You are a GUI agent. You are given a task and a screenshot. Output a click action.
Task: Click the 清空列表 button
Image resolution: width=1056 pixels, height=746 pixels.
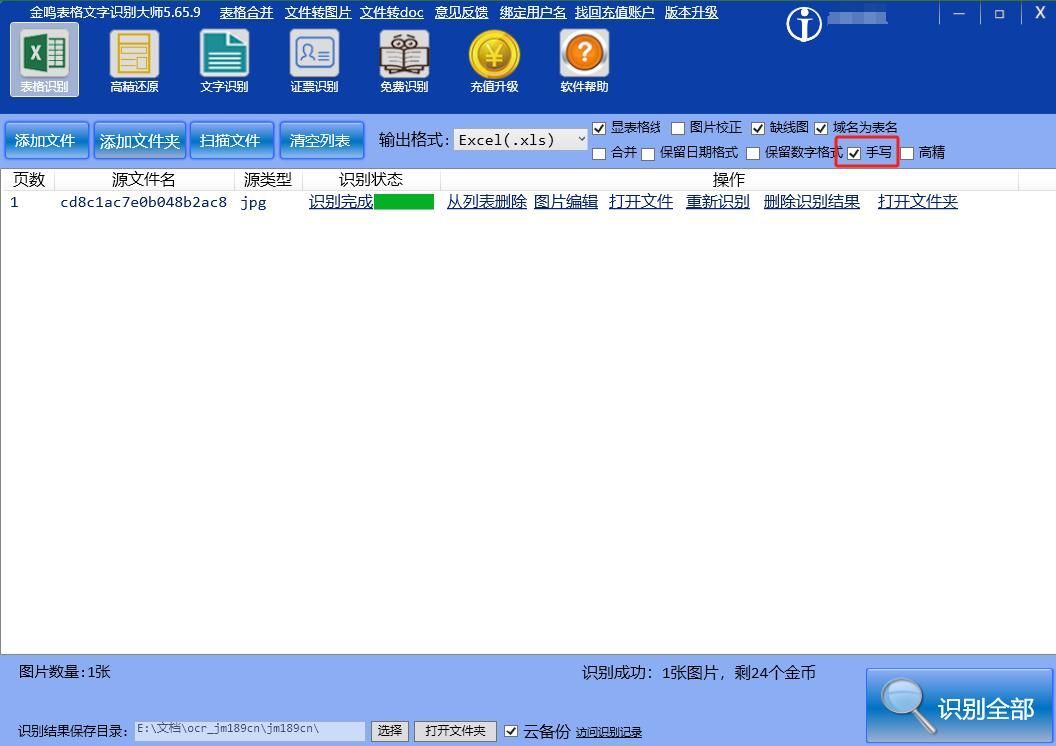click(322, 140)
